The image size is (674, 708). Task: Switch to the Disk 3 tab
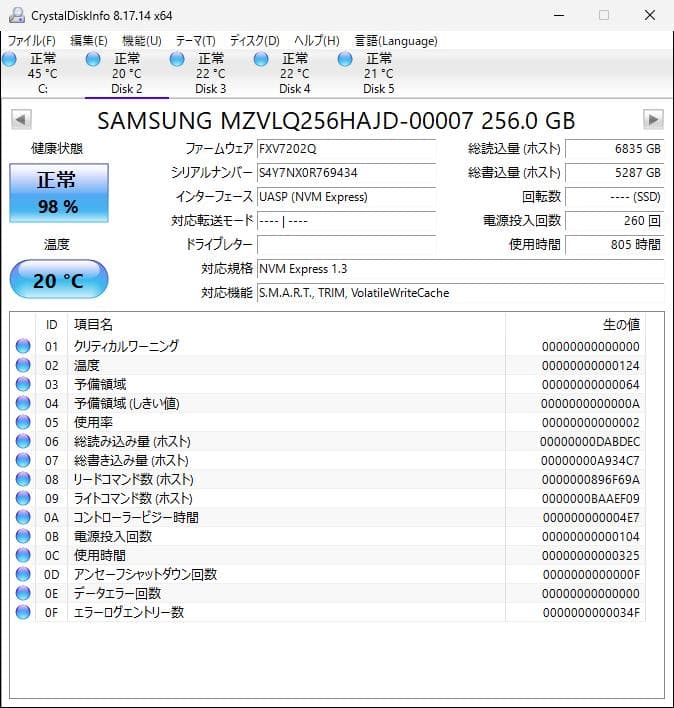click(x=211, y=74)
